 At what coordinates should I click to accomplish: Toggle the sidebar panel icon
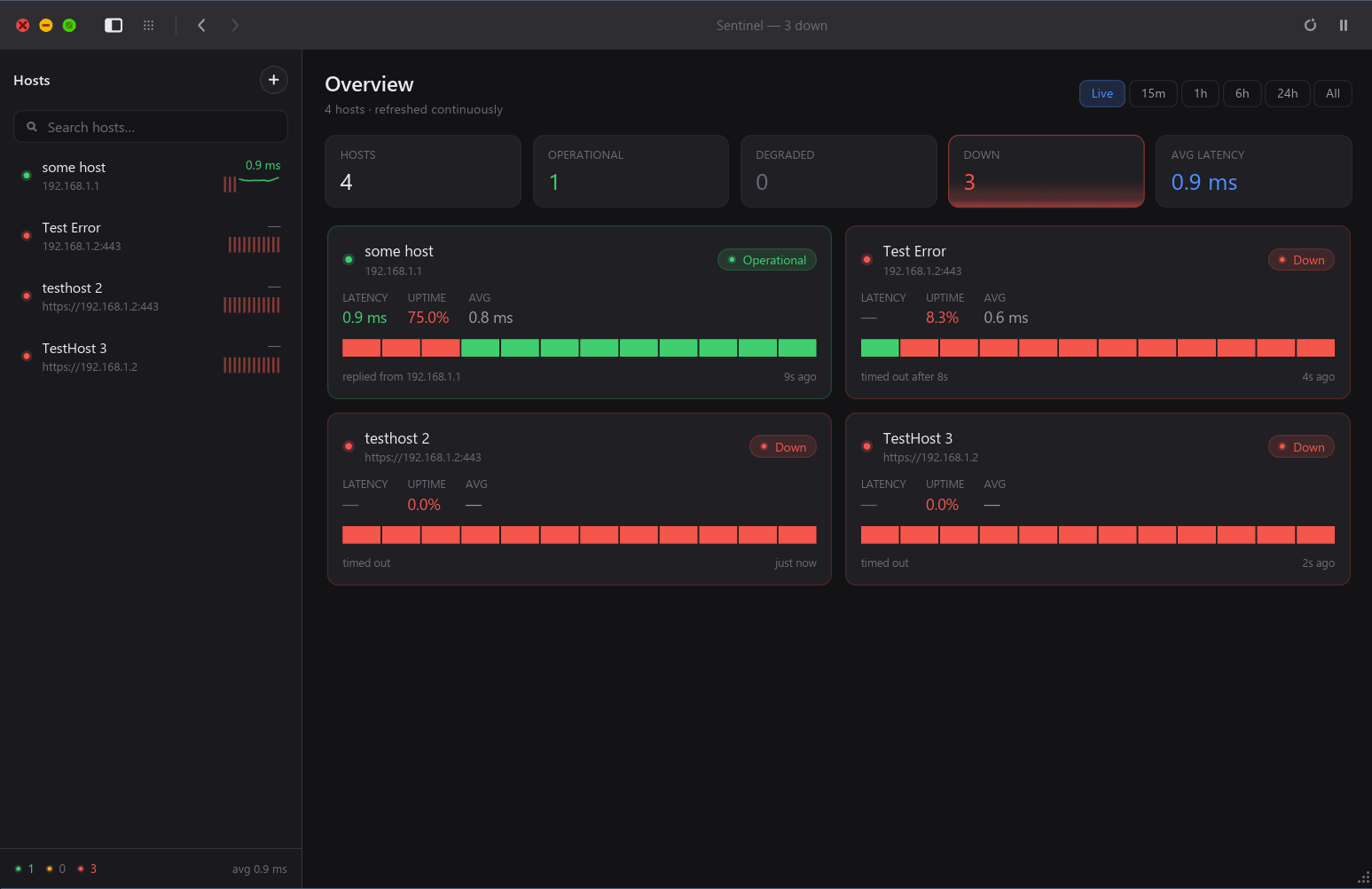tap(114, 25)
